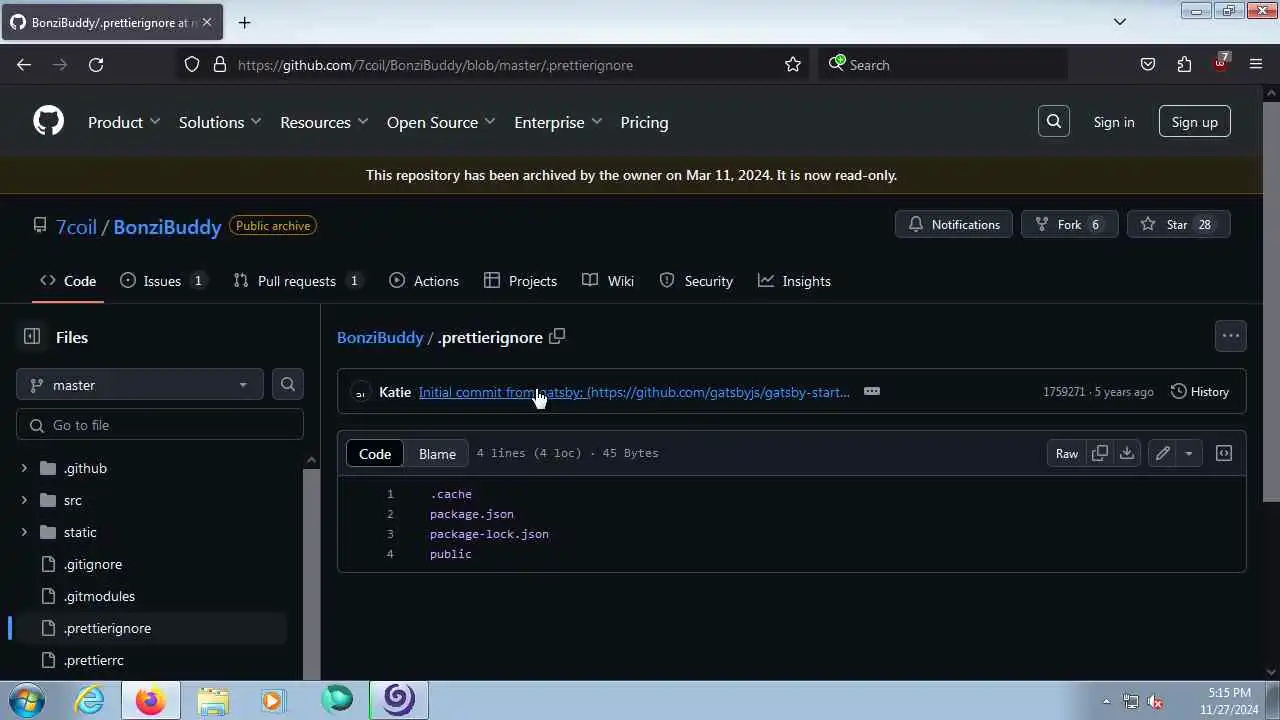Click the pencil edit file icon
Viewport: 1280px width, 720px height.
pos(1162,453)
